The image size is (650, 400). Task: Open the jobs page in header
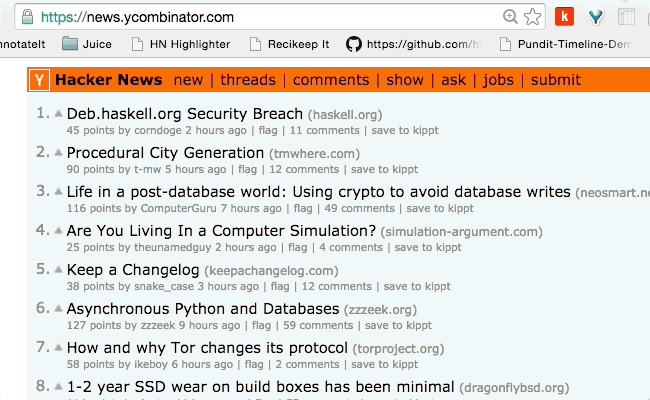coord(499,80)
